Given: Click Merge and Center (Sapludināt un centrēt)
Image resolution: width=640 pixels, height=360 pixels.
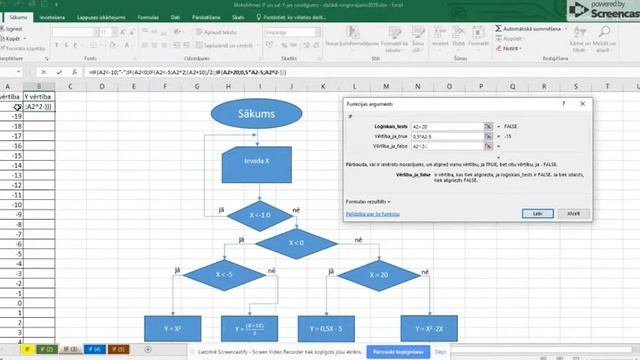Looking at the screenshot, I should [x=224, y=45].
